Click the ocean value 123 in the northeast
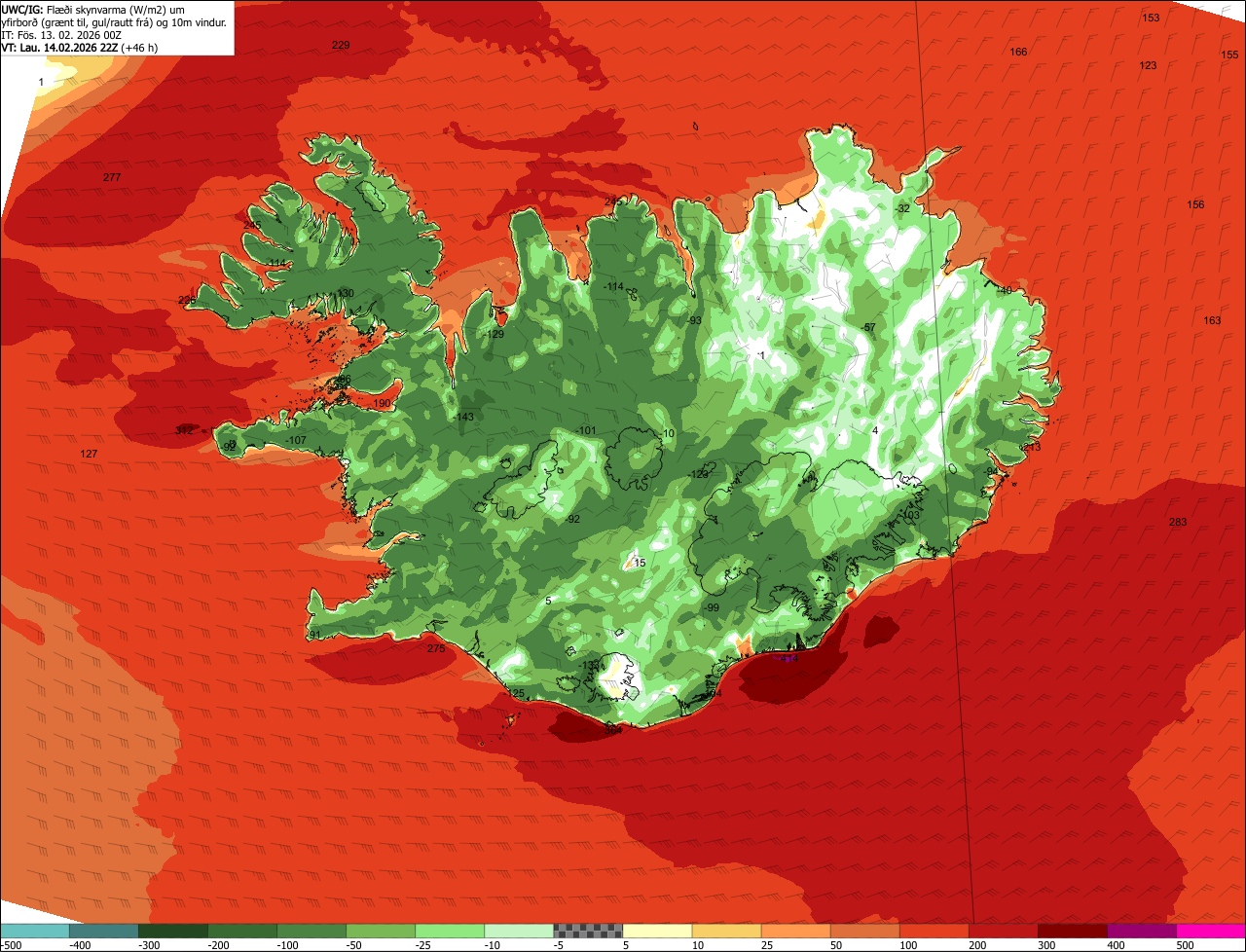Viewport: 1246px width, 952px height. click(x=1148, y=65)
